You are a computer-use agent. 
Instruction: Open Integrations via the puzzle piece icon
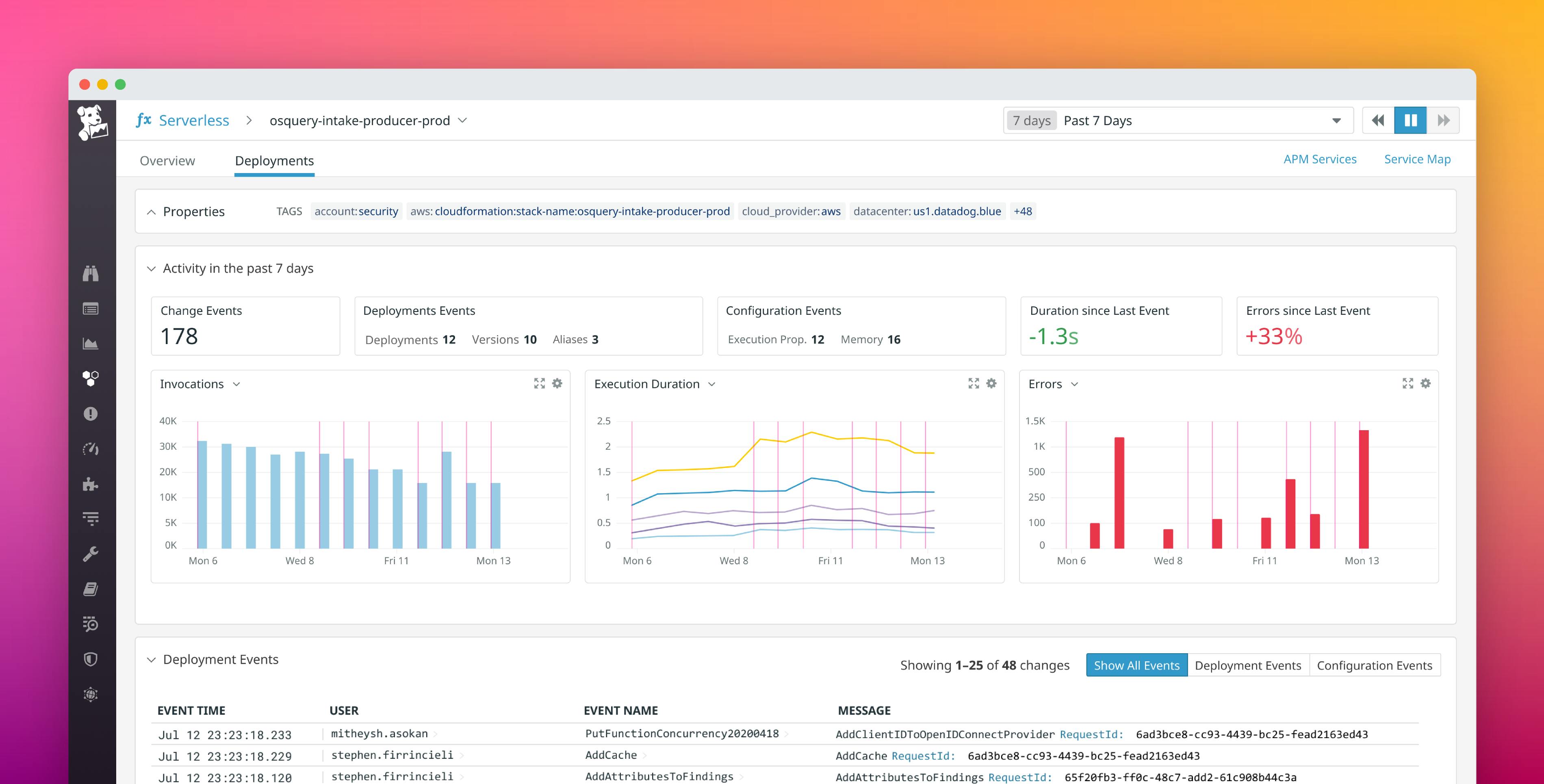coord(91,484)
